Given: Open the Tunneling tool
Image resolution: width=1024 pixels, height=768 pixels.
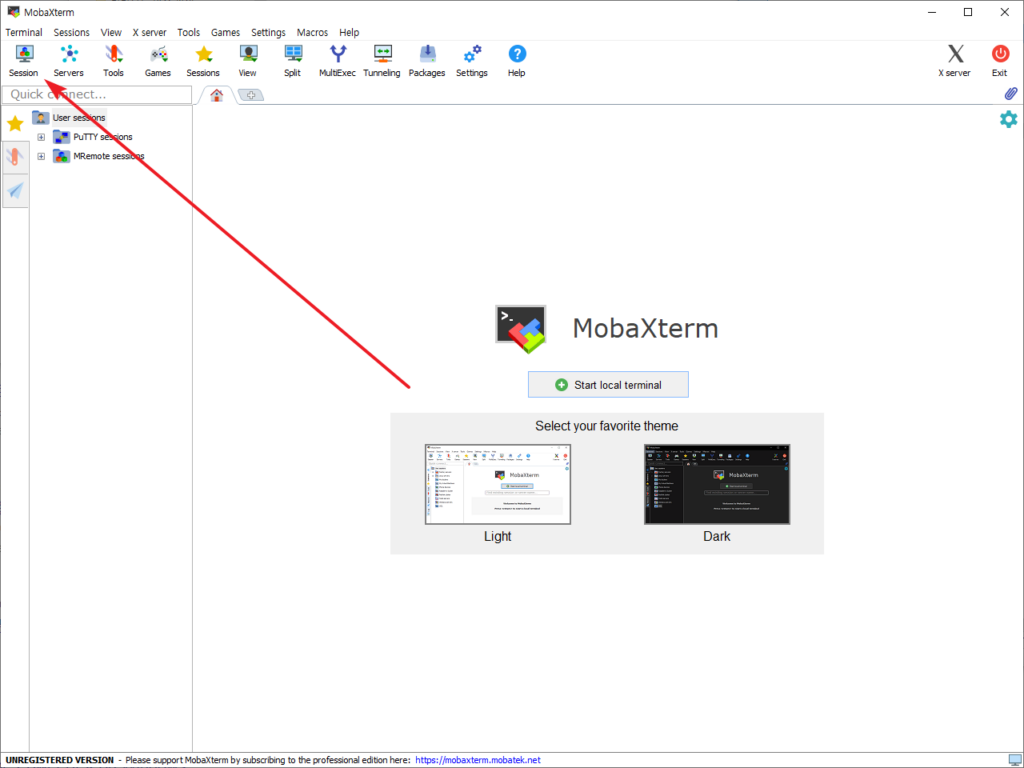Looking at the screenshot, I should (382, 60).
